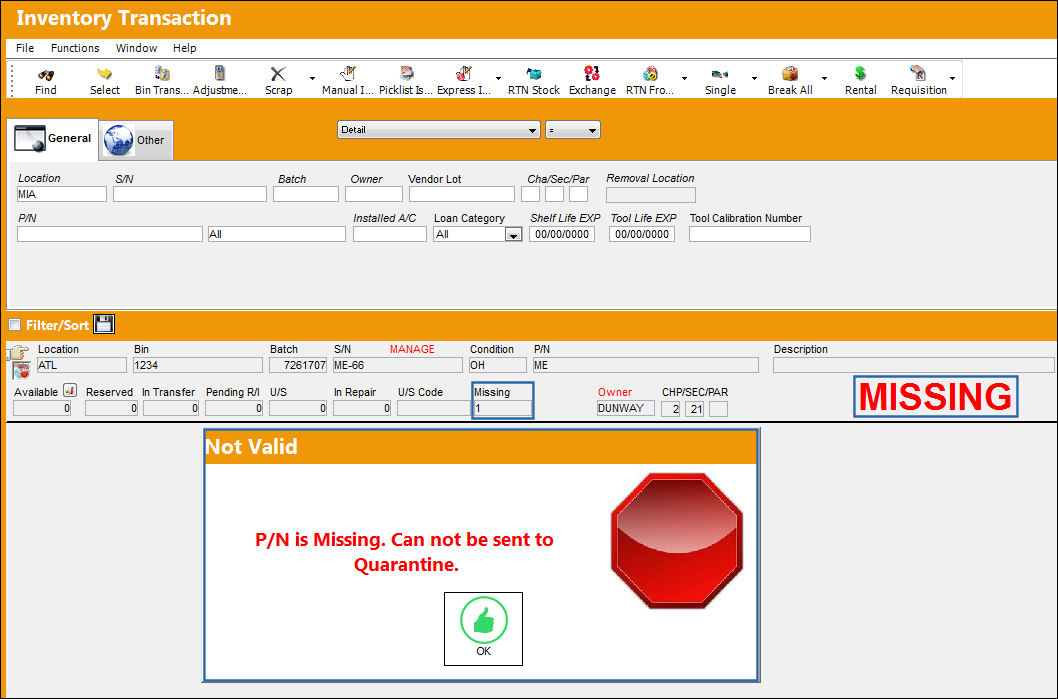Click the pointing hand record icon
The image size is (1058, 699).
[x=20, y=352]
